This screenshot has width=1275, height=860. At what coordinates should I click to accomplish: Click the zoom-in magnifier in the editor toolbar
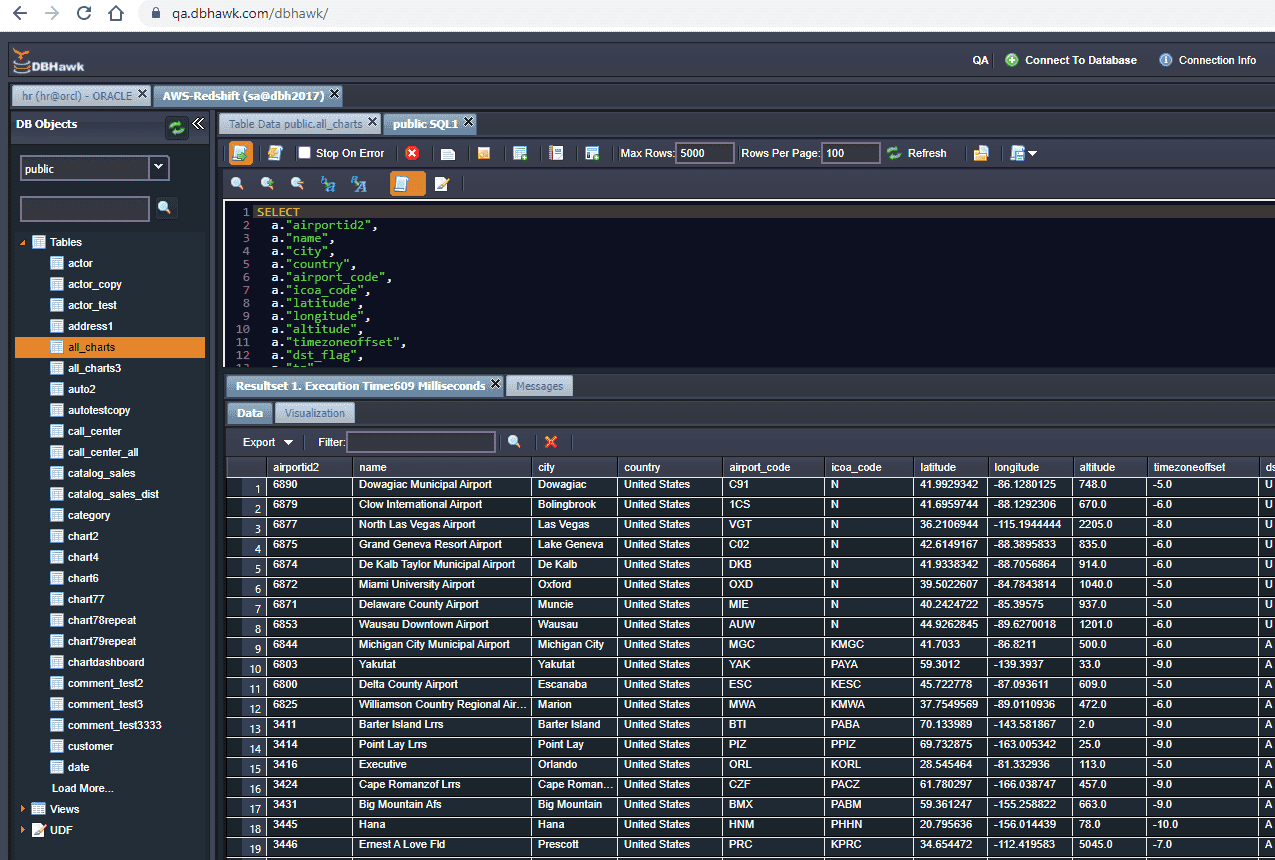pyautogui.click(x=267, y=184)
